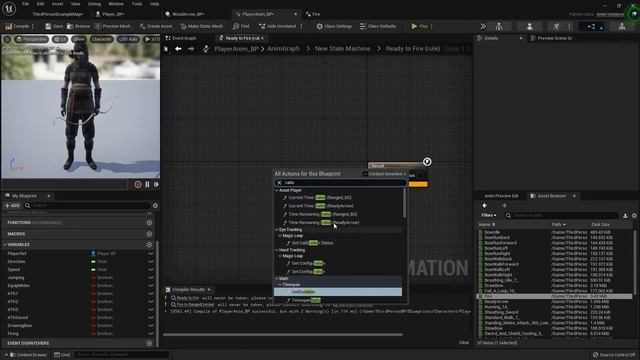Expand the toolbar overflow chevrons

483,26
